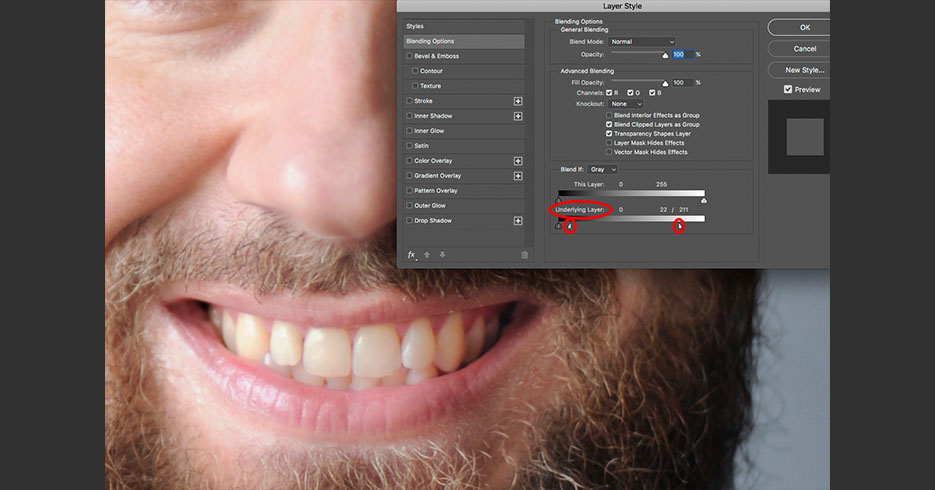935x490 pixels.
Task: Open the Knockout dropdown
Action: (x=626, y=104)
